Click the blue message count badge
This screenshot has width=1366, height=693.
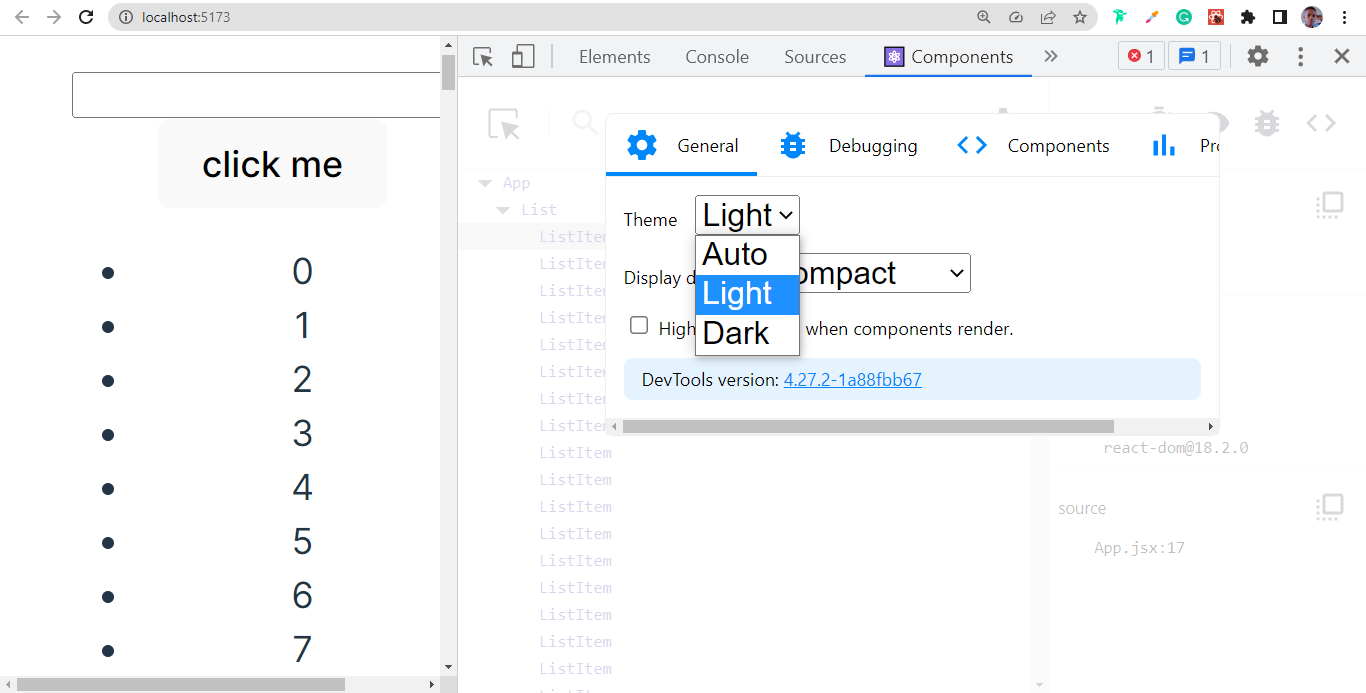(x=1195, y=57)
